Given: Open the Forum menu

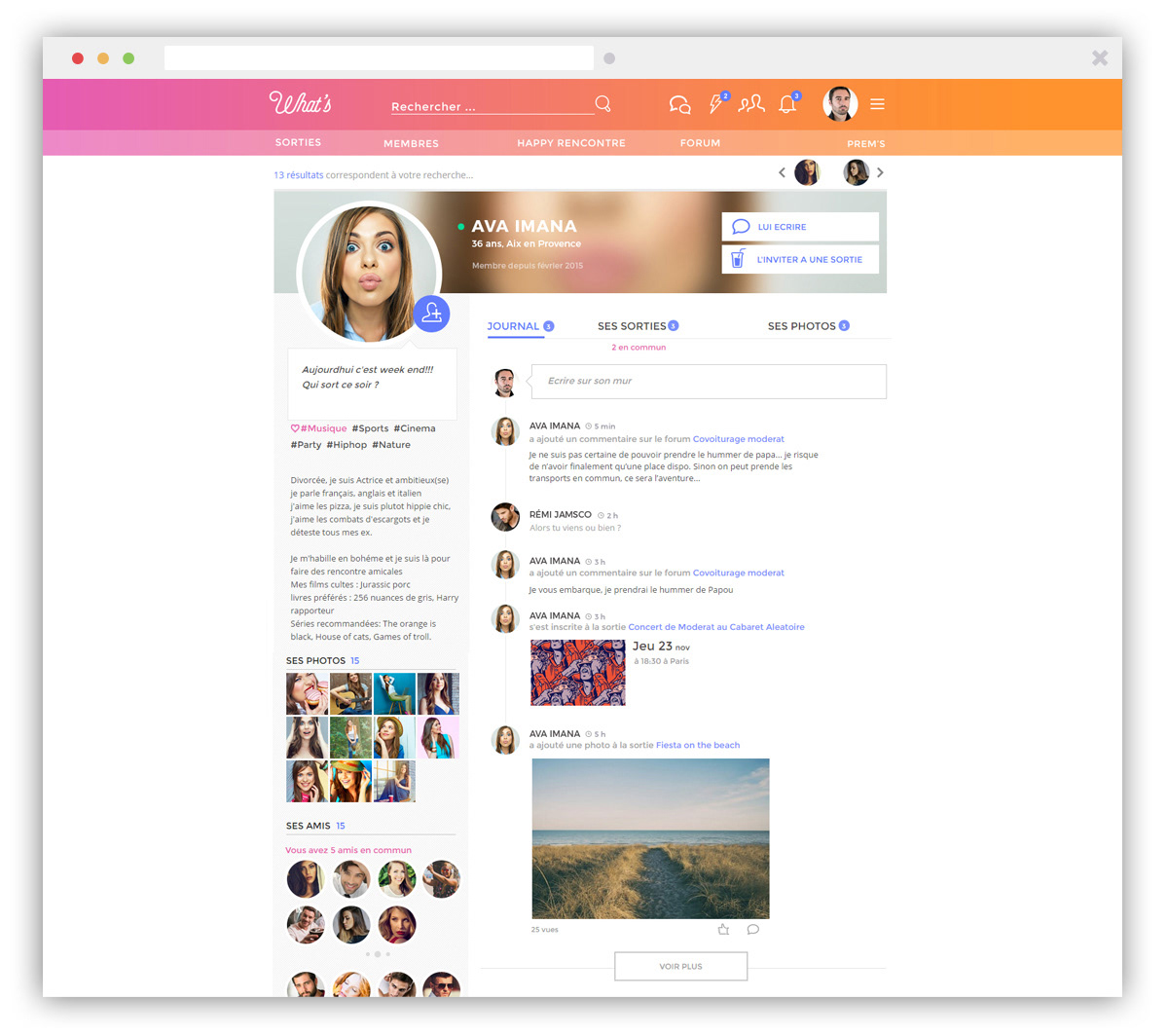Looking at the screenshot, I should (x=700, y=143).
